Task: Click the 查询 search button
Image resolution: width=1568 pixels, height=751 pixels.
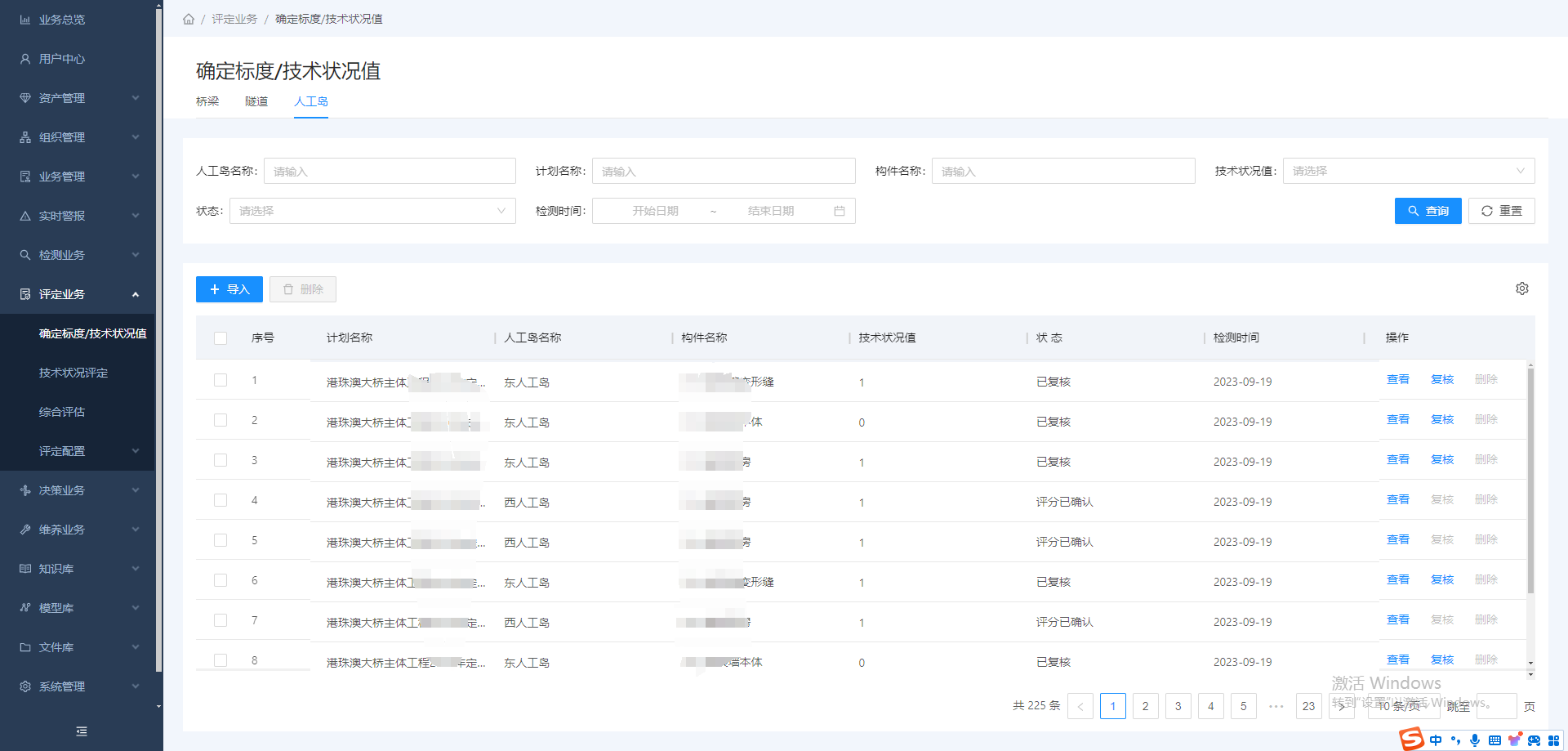Action: 1428,211
